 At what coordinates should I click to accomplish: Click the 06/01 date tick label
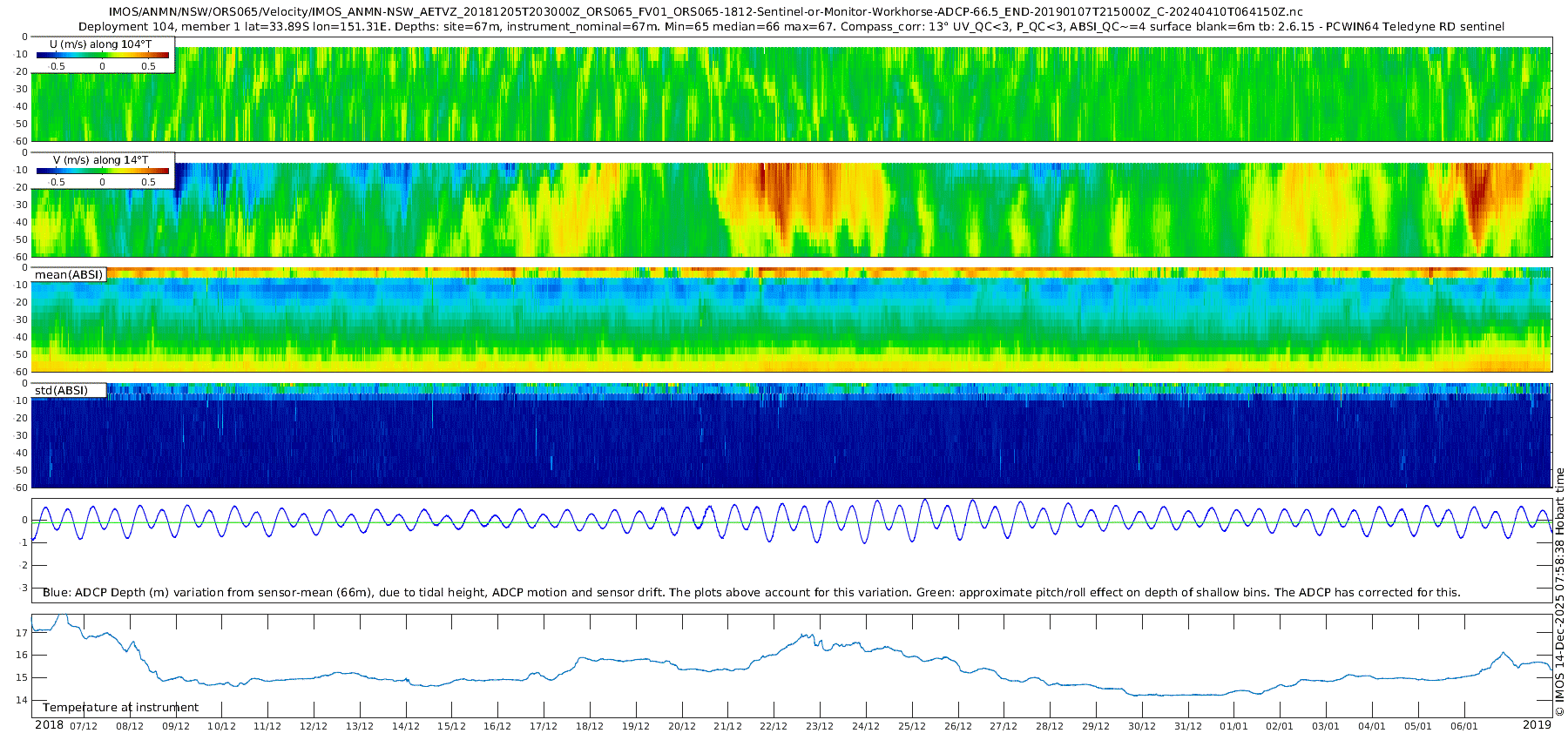click(1463, 727)
